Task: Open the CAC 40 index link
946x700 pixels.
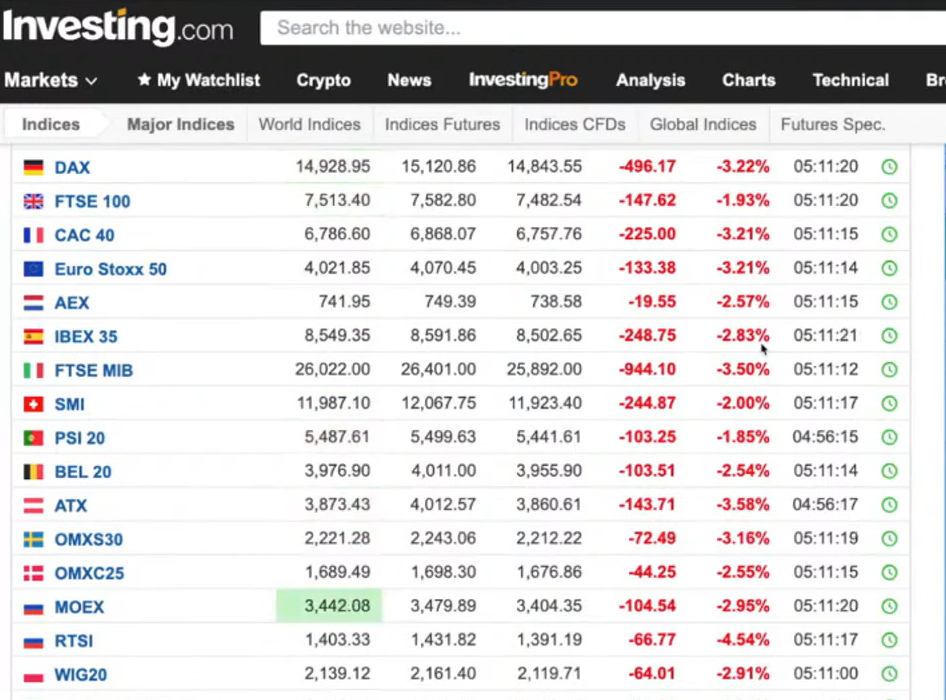Action: (x=84, y=235)
